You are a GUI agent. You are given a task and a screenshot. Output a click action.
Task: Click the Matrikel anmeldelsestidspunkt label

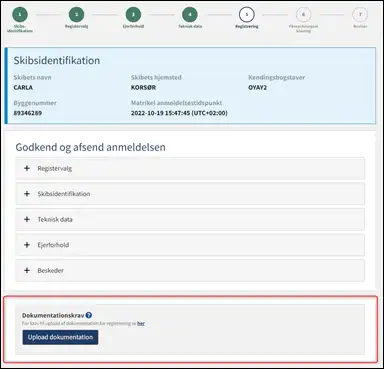pyautogui.click(x=177, y=103)
